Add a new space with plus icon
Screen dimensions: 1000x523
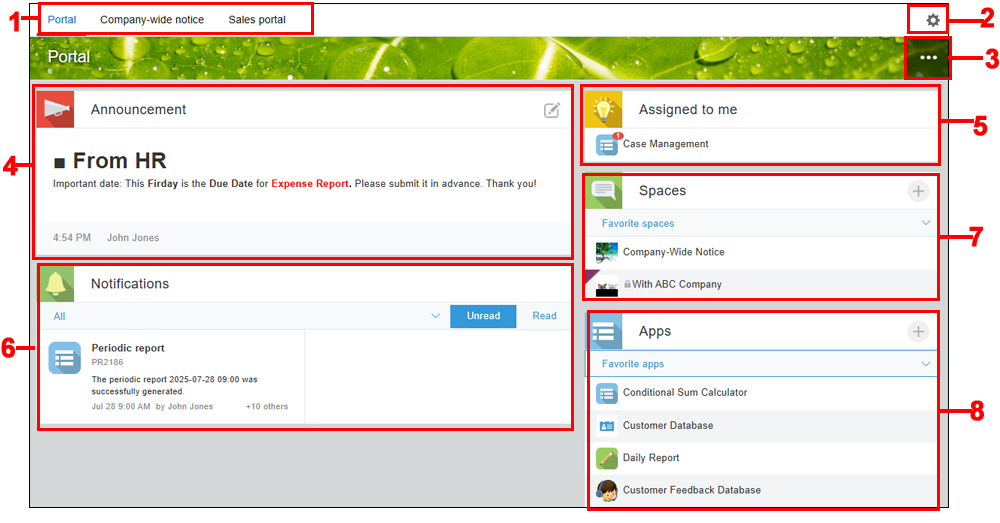917,191
